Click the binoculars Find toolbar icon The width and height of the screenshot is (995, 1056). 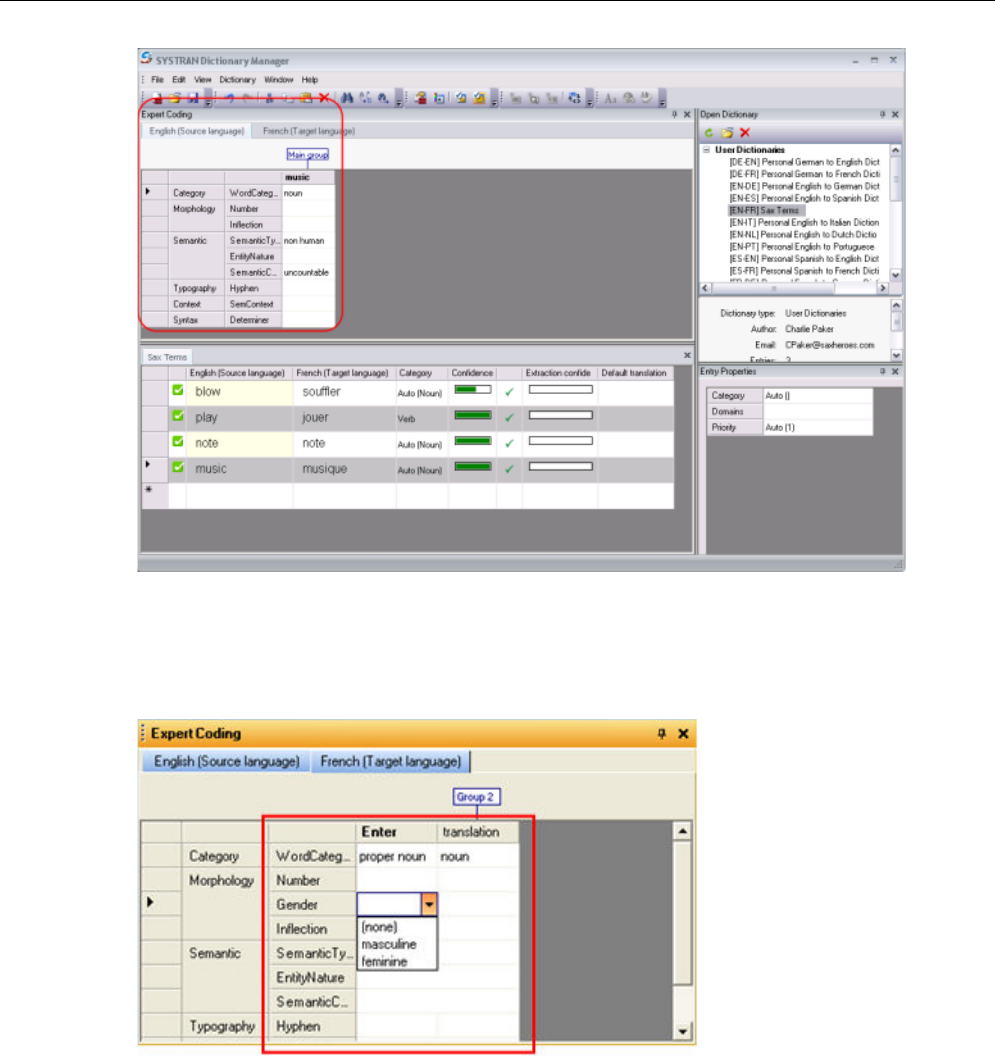click(x=347, y=98)
